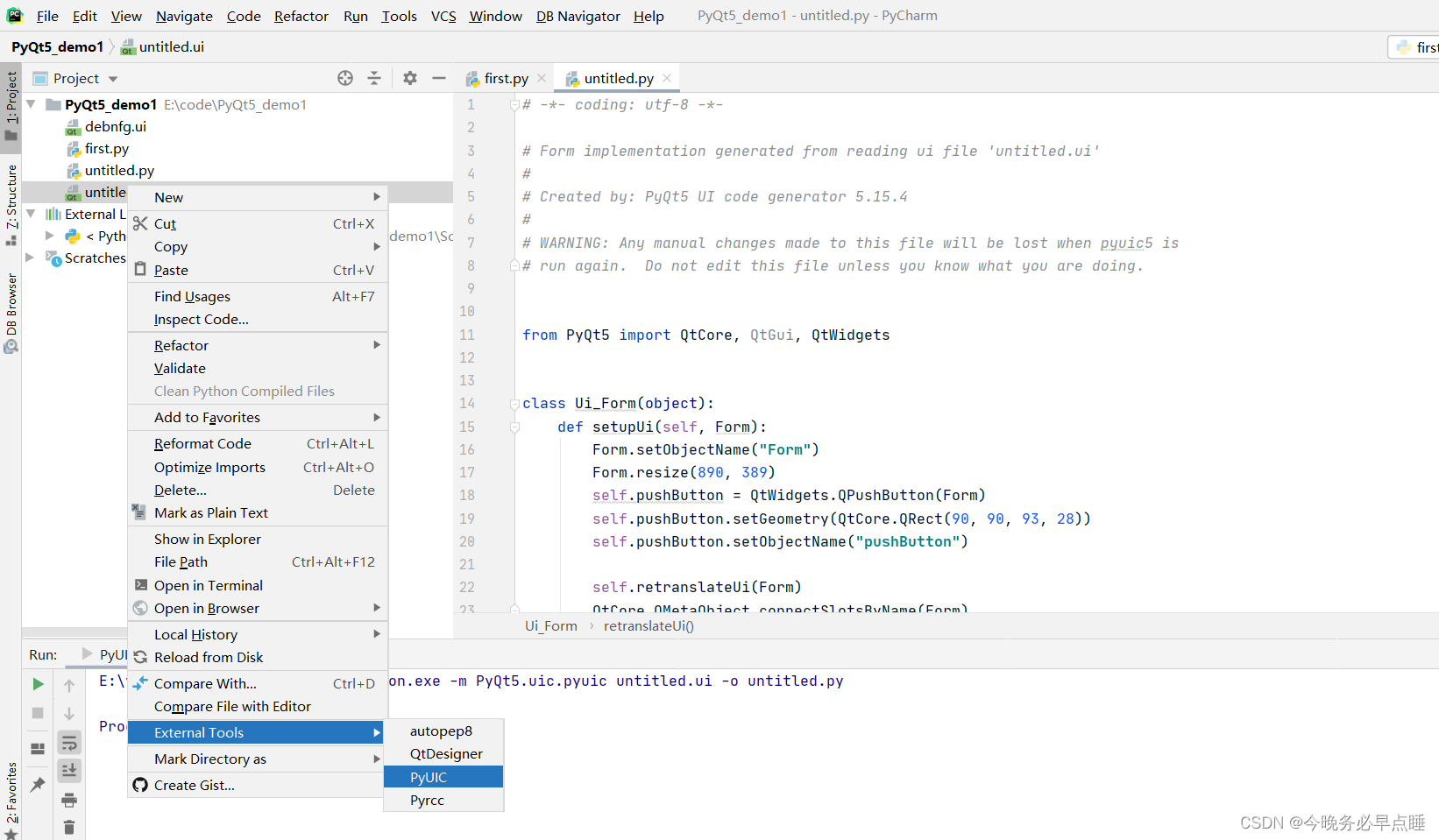Click the down-arrow in Run panel

tap(69, 714)
